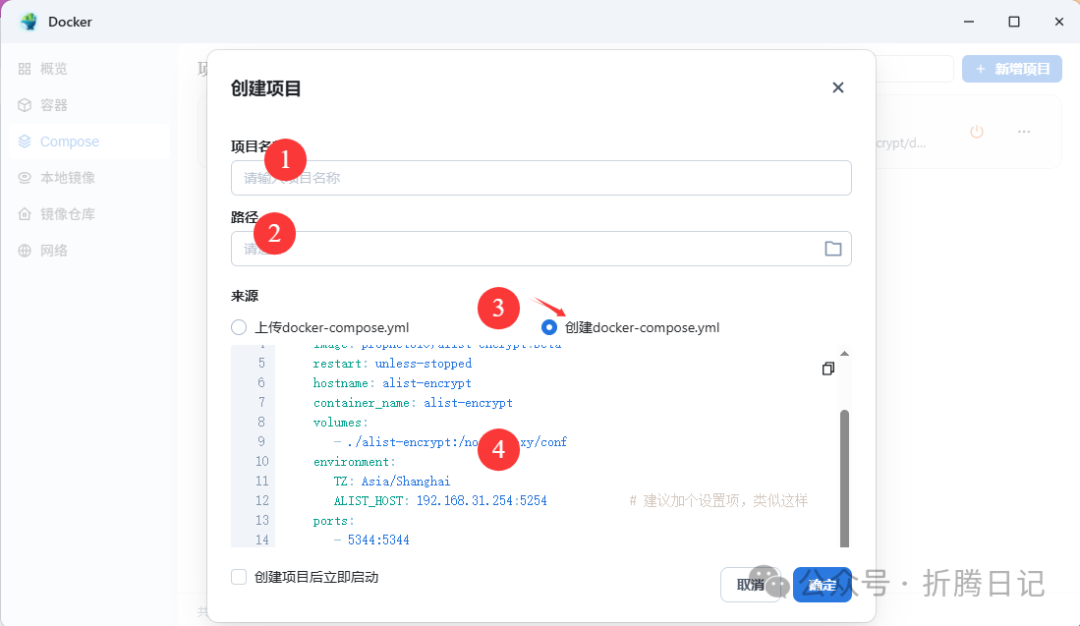Click code line 'restart: unless-stopped'
Screen dimensions: 1080x626
[x=392, y=364]
